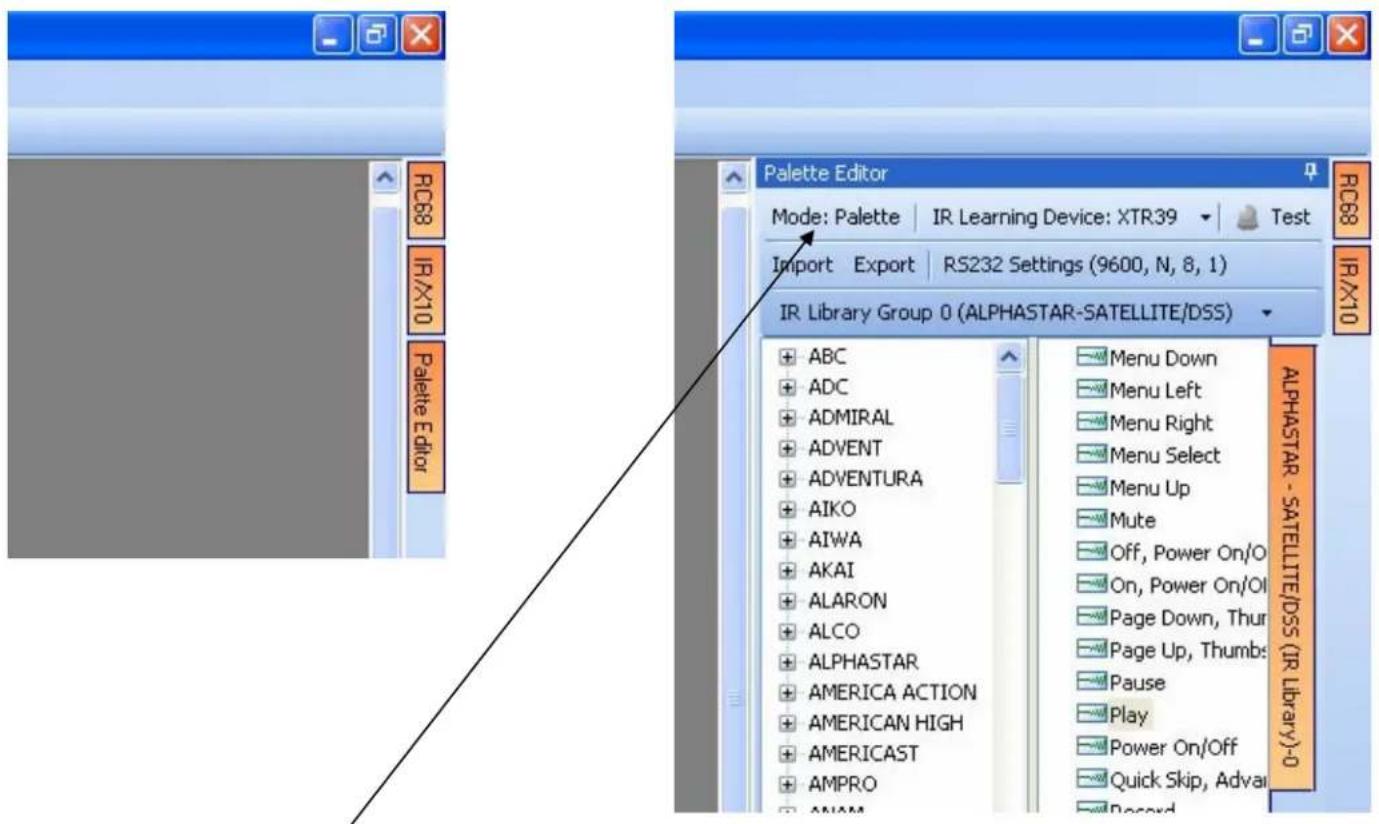
Task: Click Export in the Palette Editor
Action: 884,265
